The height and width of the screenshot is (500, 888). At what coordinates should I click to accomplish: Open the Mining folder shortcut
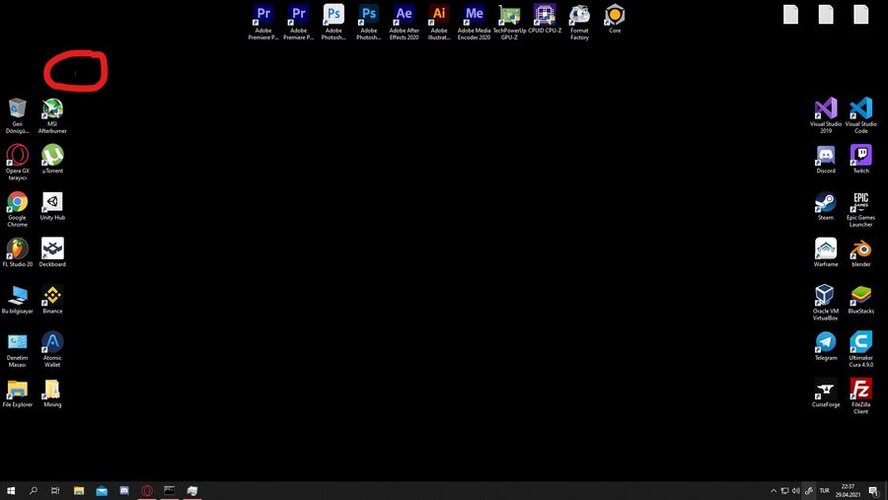pyautogui.click(x=52, y=393)
